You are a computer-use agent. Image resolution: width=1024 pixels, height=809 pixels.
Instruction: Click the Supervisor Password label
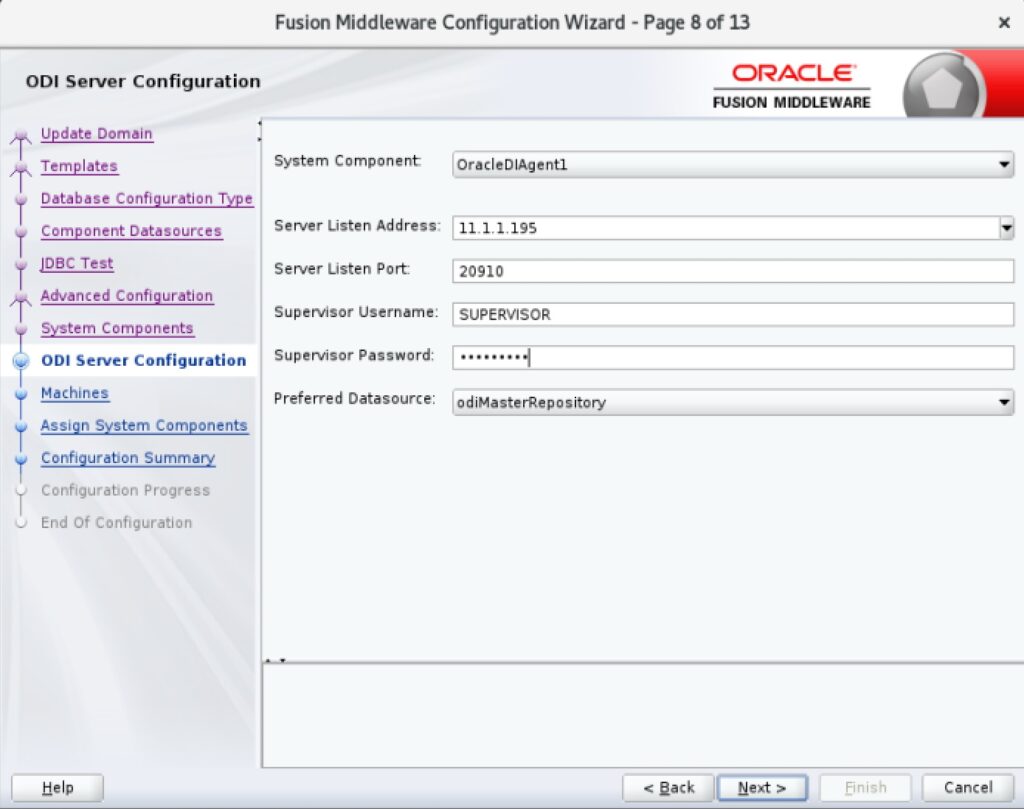(x=354, y=355)
